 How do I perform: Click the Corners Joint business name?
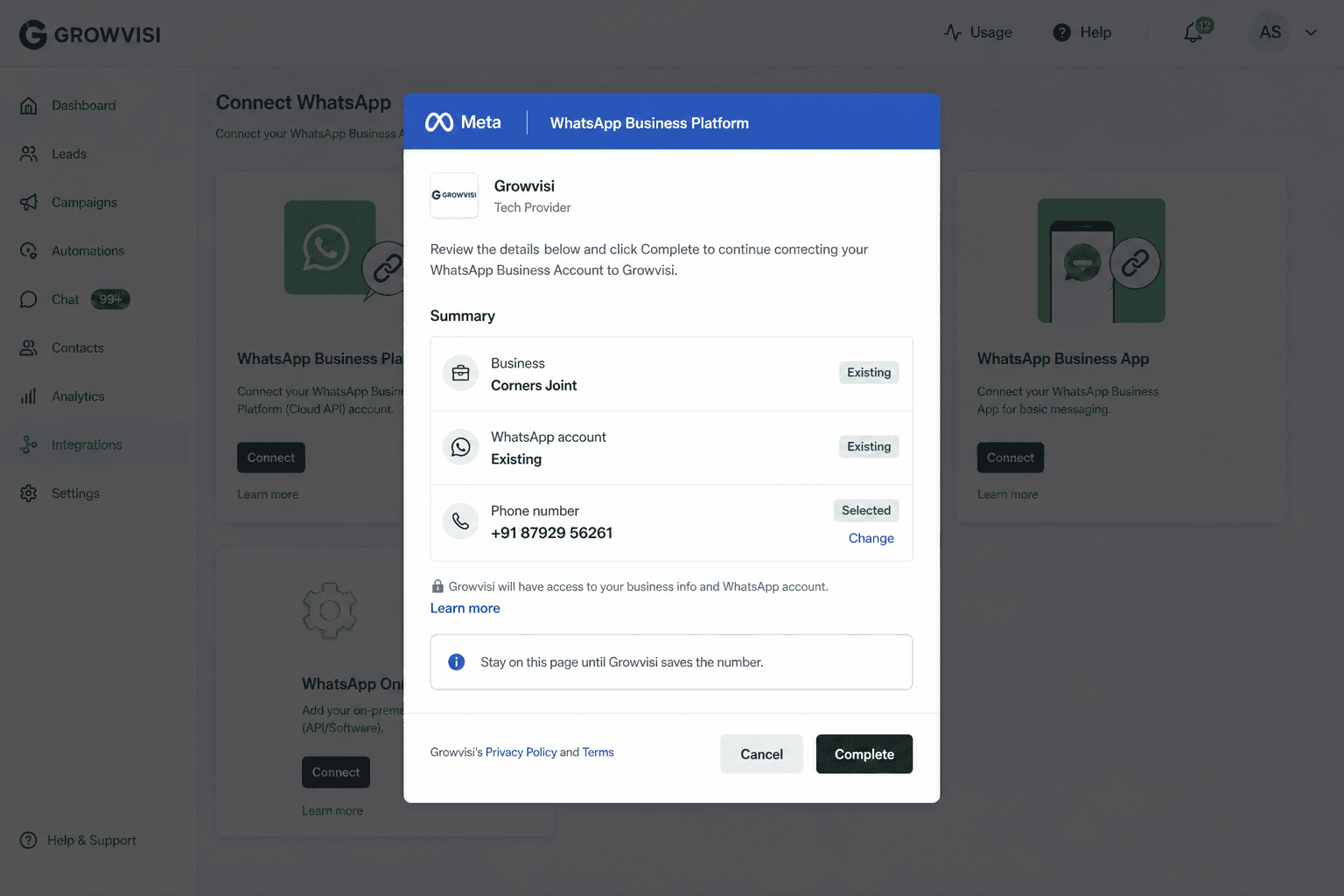coord(534,386)
